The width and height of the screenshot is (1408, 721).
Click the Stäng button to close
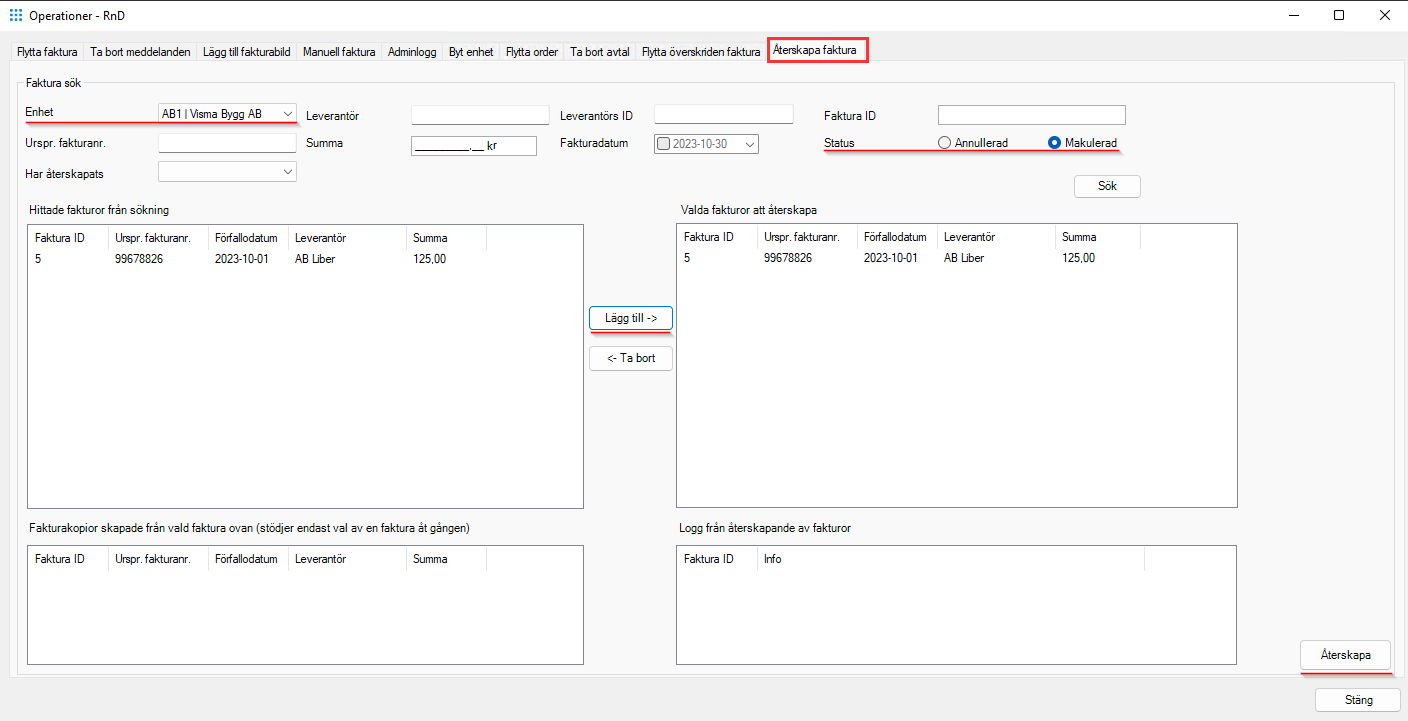[1357, 700]
